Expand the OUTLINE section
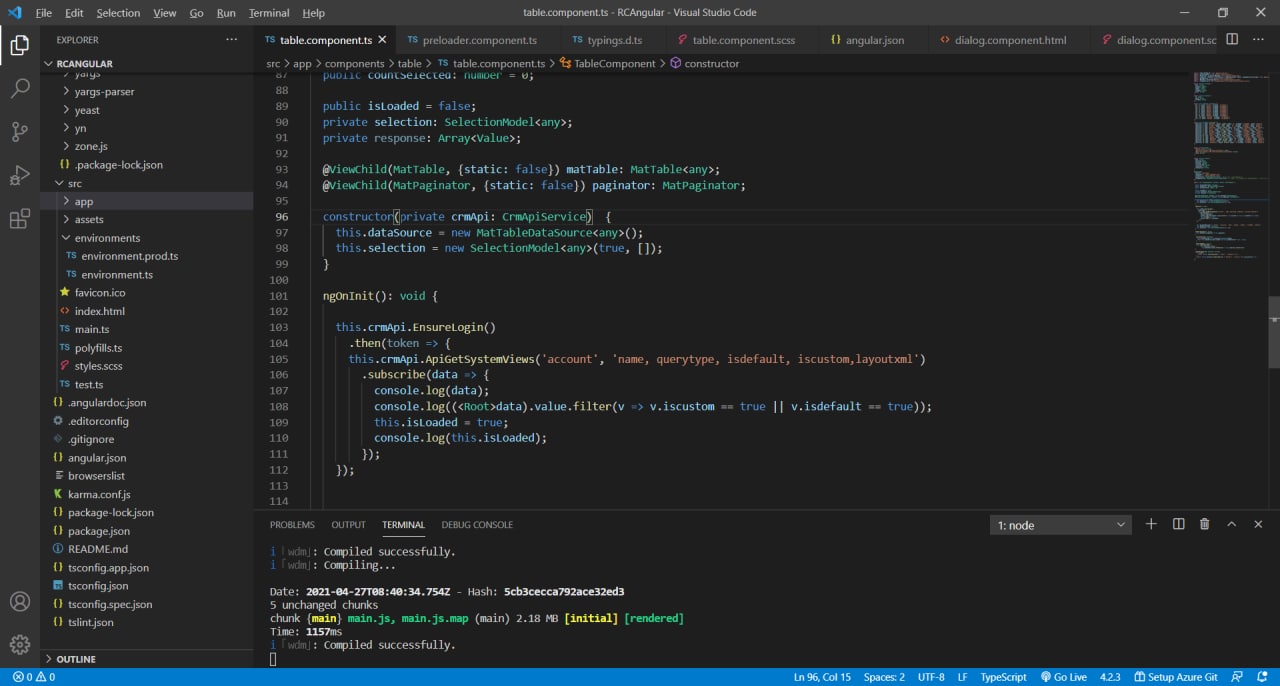1280x686 pixels. click(x=76, y=659)
